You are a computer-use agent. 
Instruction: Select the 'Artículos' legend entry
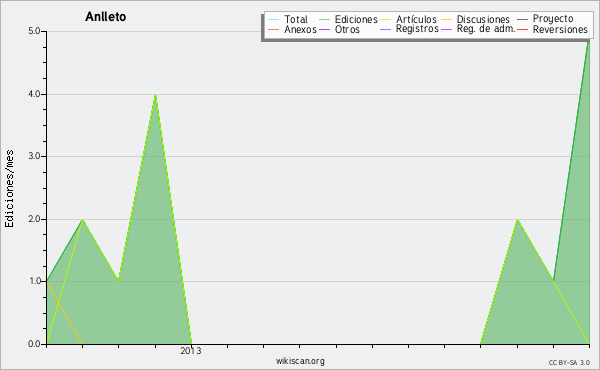[416, 20]
